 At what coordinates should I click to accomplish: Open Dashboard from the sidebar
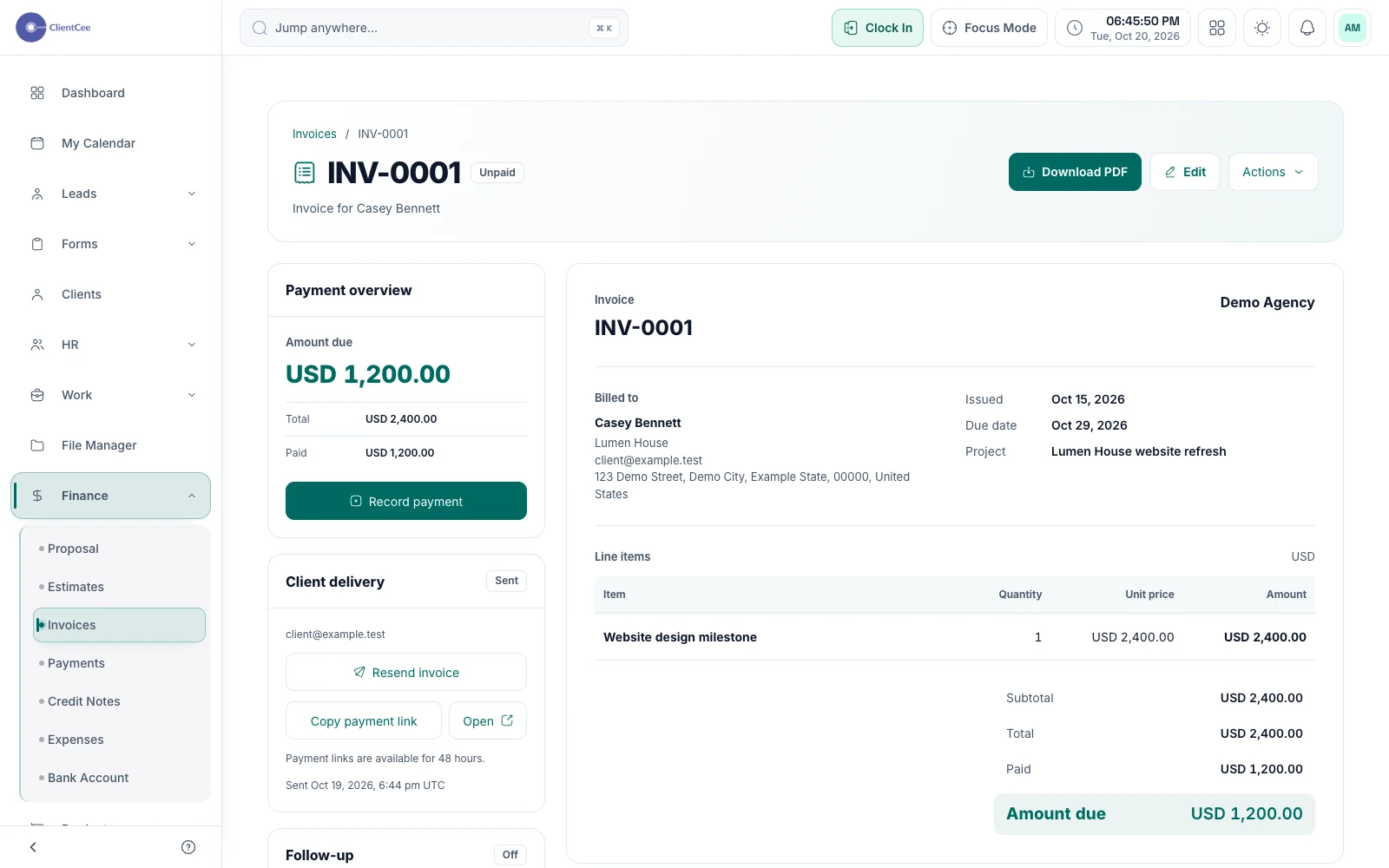(x=110, y=93)
